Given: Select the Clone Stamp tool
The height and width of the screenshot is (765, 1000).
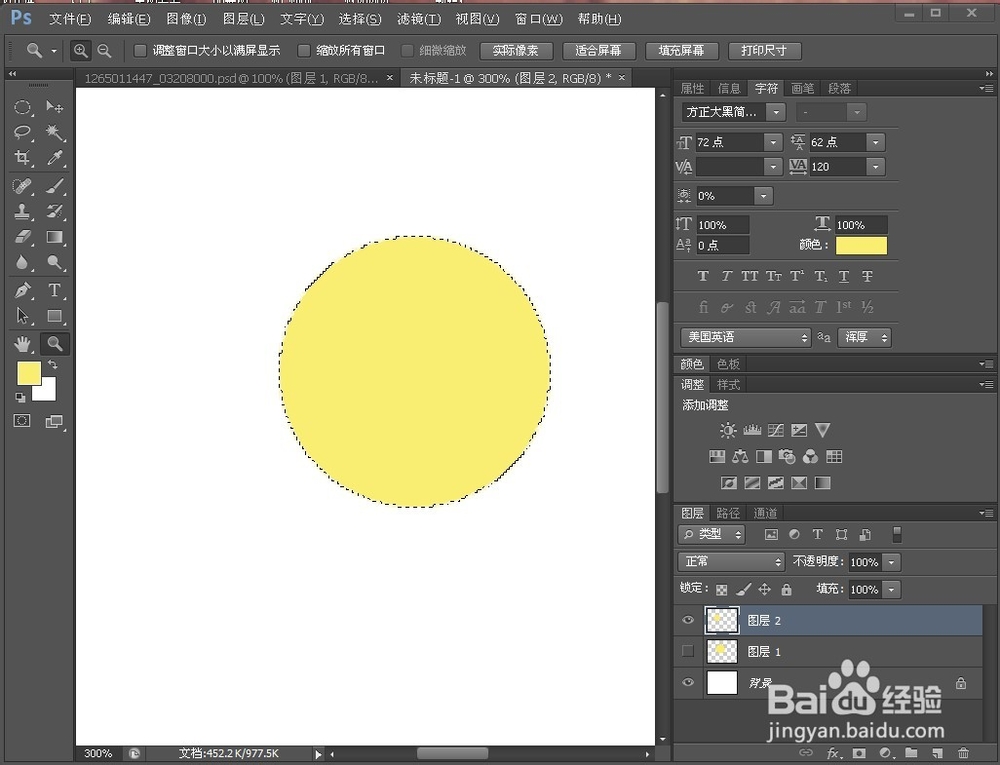Looking at the screenshot, I should tap(23, 211).
